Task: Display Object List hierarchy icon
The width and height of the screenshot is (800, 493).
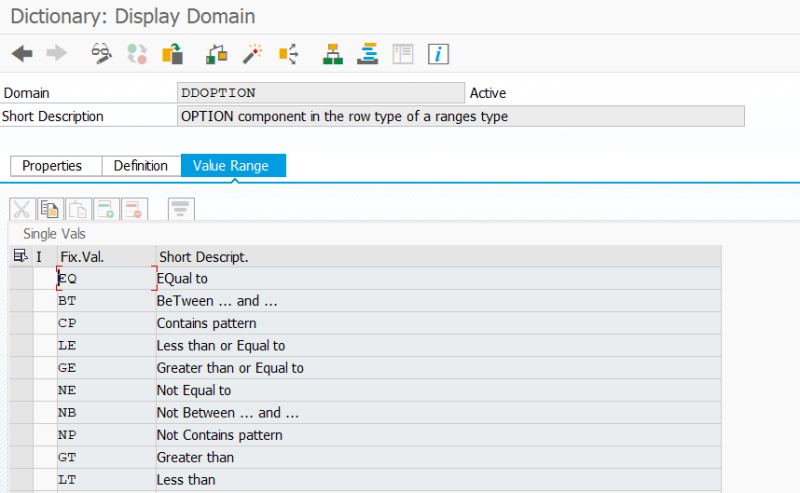Action: point(333,54)
